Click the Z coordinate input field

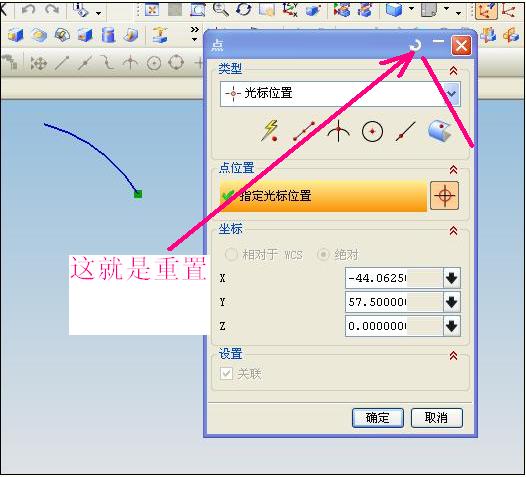click(394, 326)
